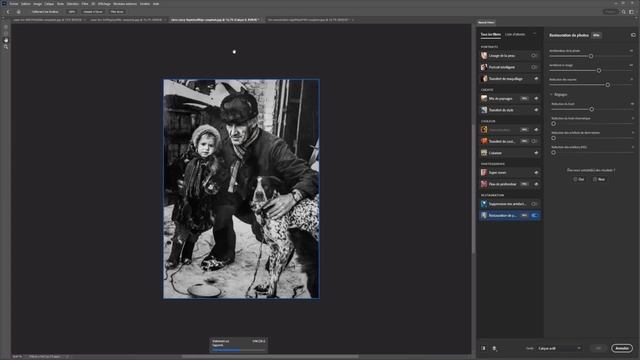640x360 pixels.
Task: Click the Restauration de photos filter row
Action: tap(510, 215)
